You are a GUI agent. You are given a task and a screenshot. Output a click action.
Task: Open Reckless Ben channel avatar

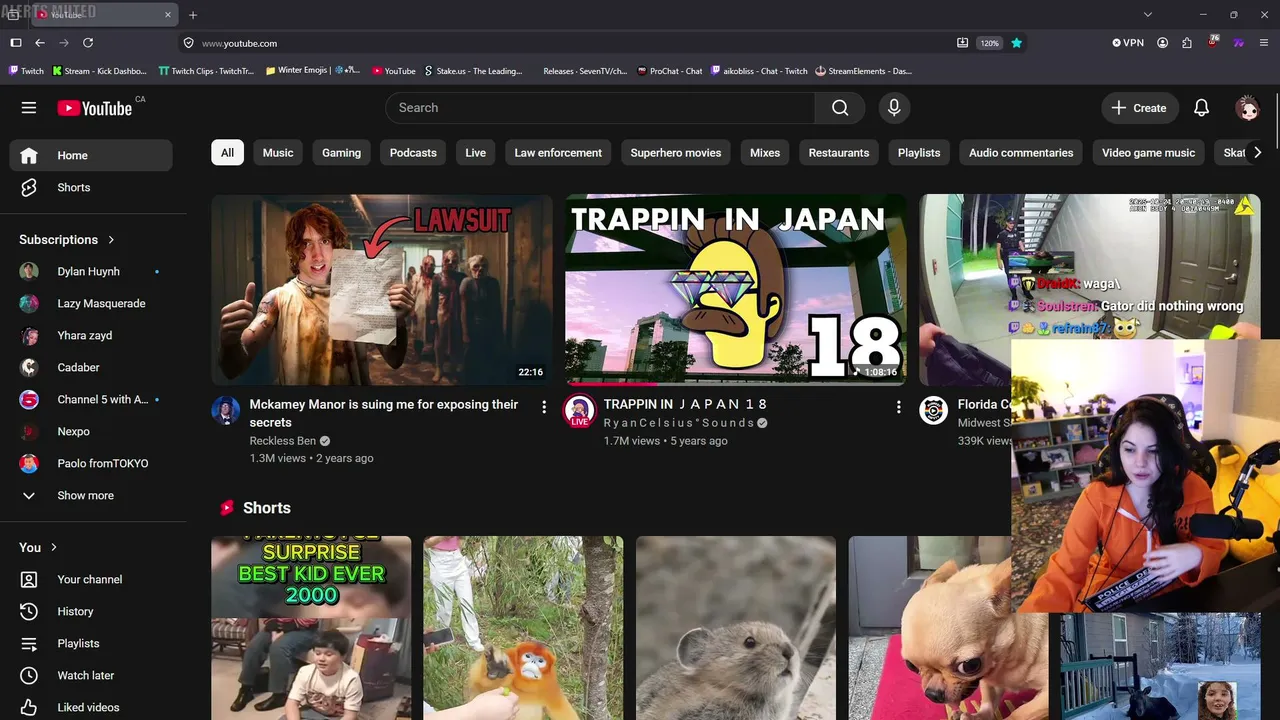pos(226,410)
